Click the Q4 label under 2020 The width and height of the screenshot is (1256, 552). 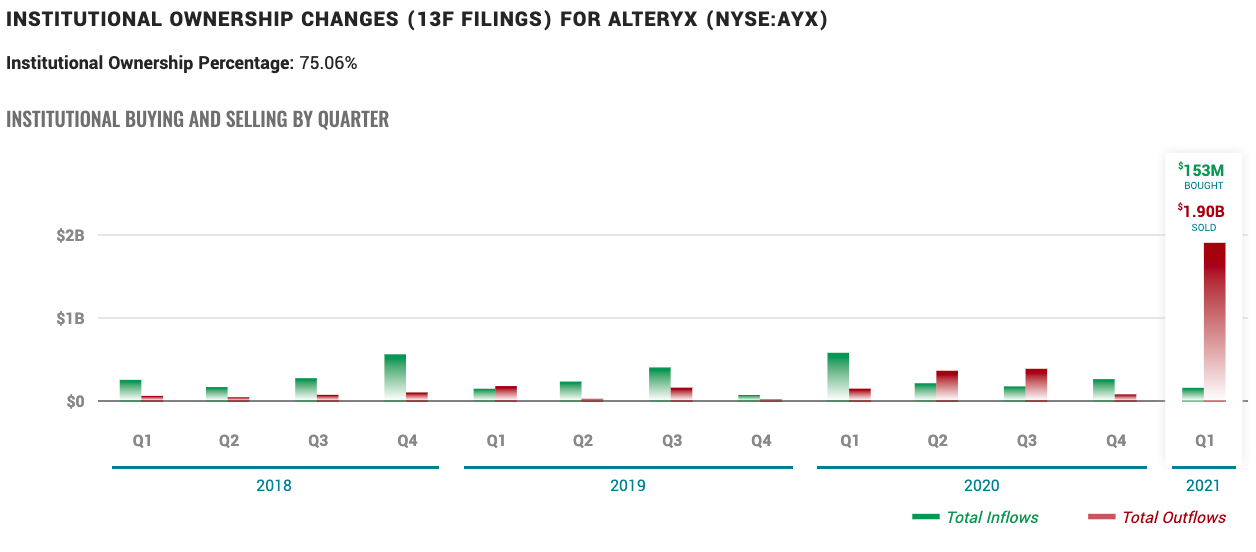pyautogui.click(x=1116, y=441)
